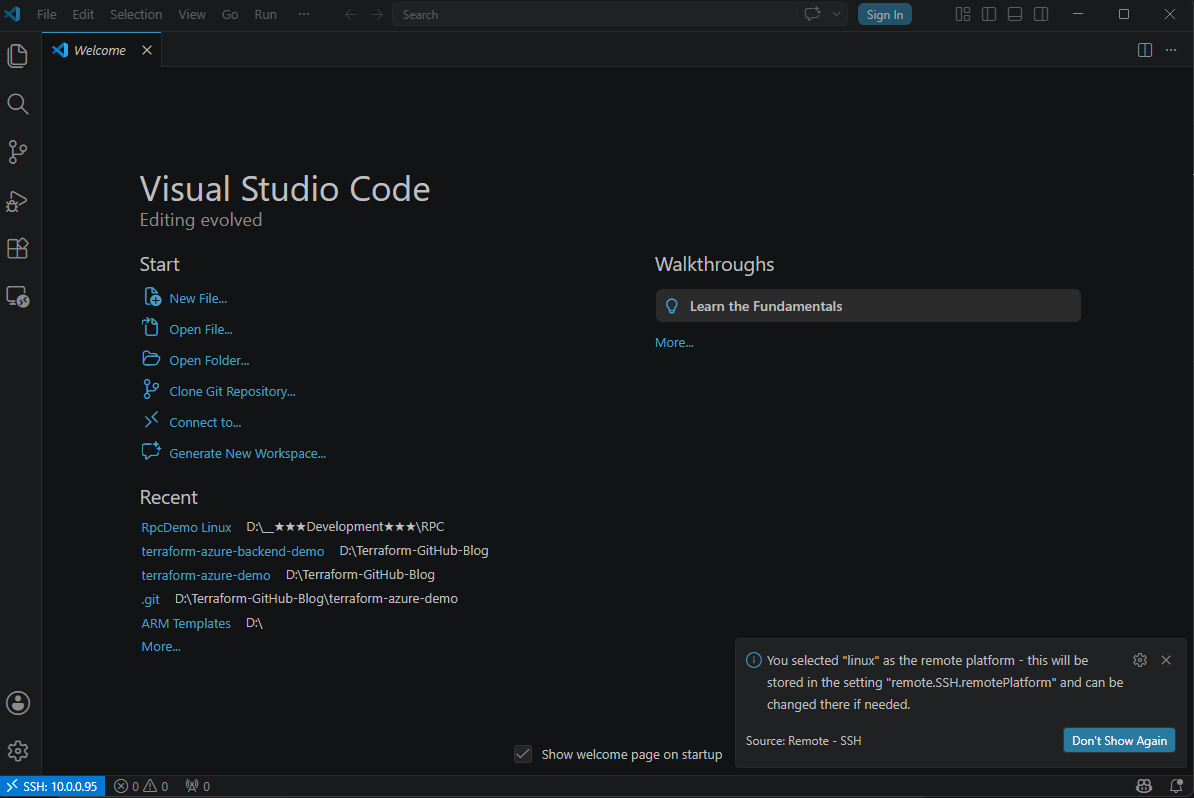1194x798 pixels.
Task: Open the Manage gear in activity bar
Action: (x=18, y=751)
